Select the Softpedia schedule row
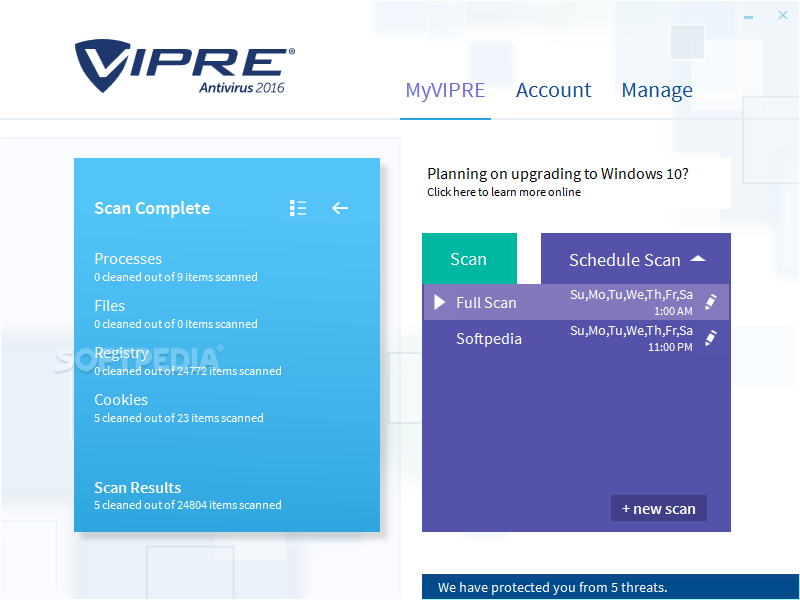This screenshot has height=600, width=800. coord(576,338)
